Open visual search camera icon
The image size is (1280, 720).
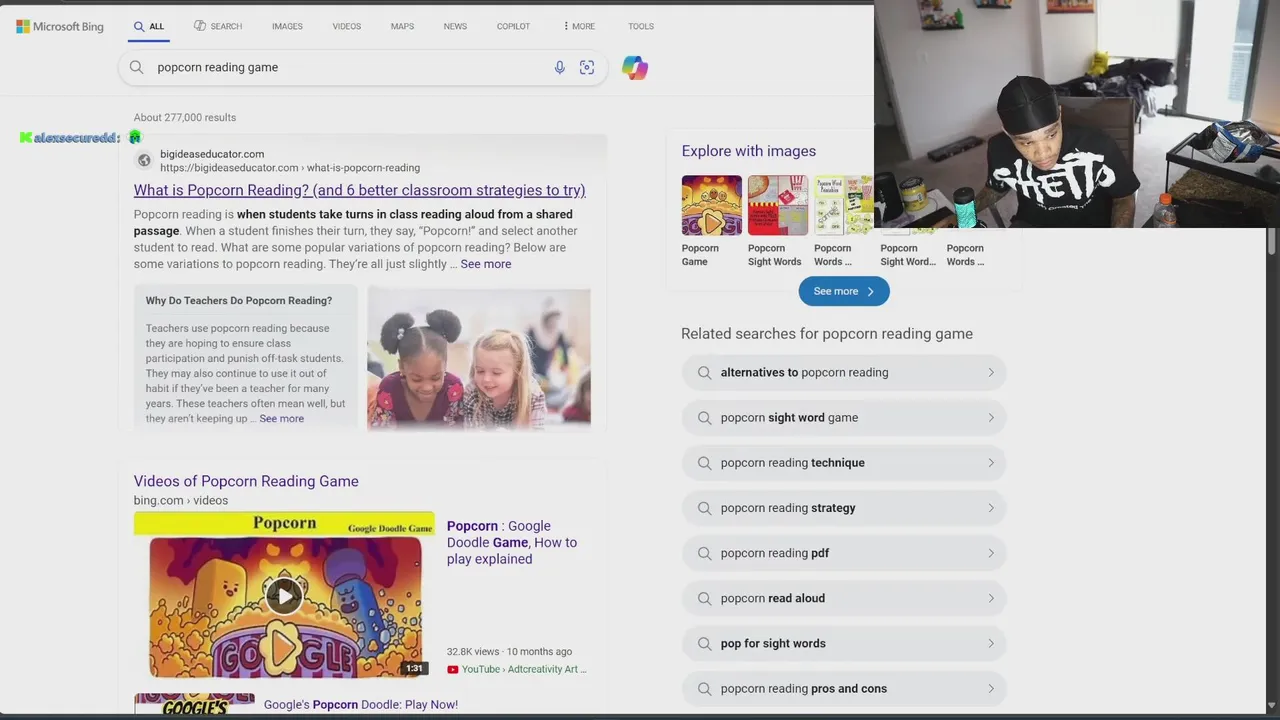click(x=587, y=67)
